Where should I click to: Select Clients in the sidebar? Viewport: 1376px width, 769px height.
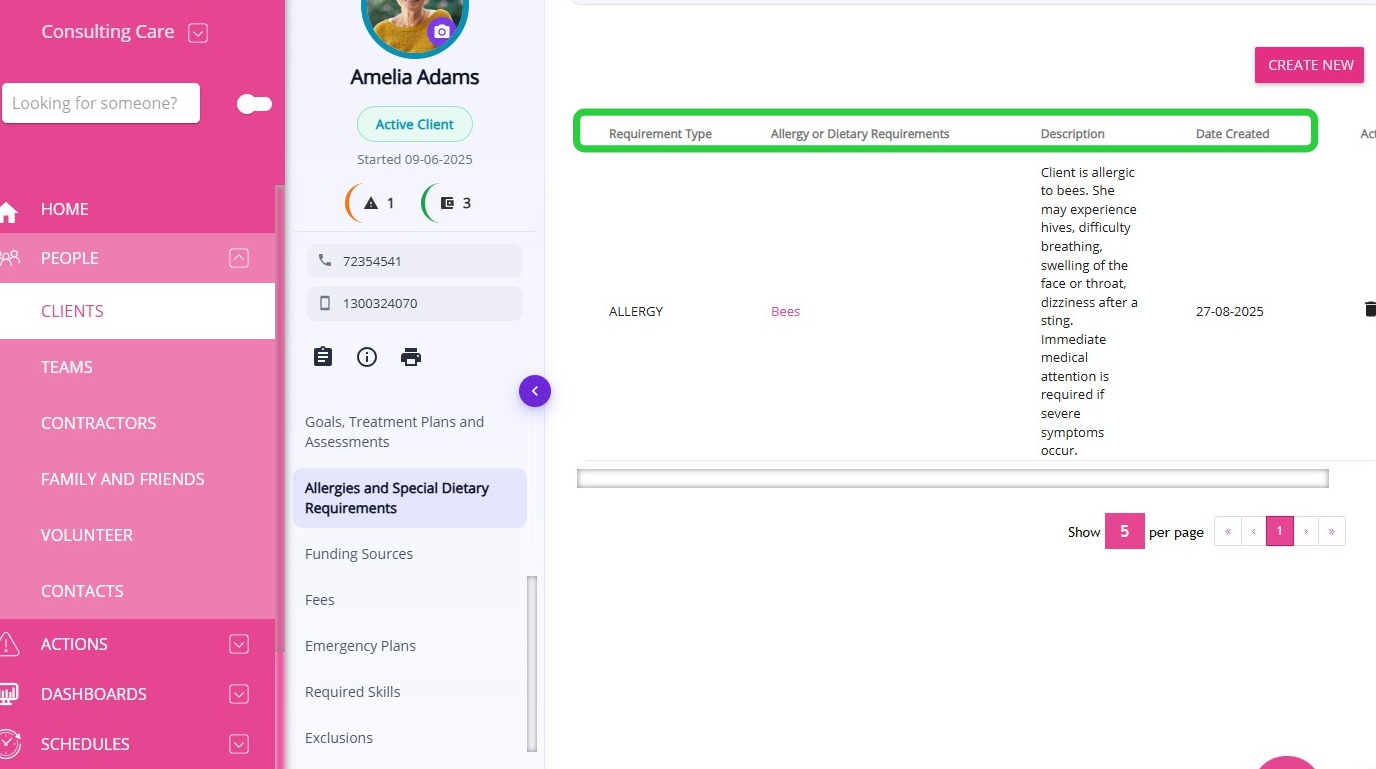pos(137,311)
